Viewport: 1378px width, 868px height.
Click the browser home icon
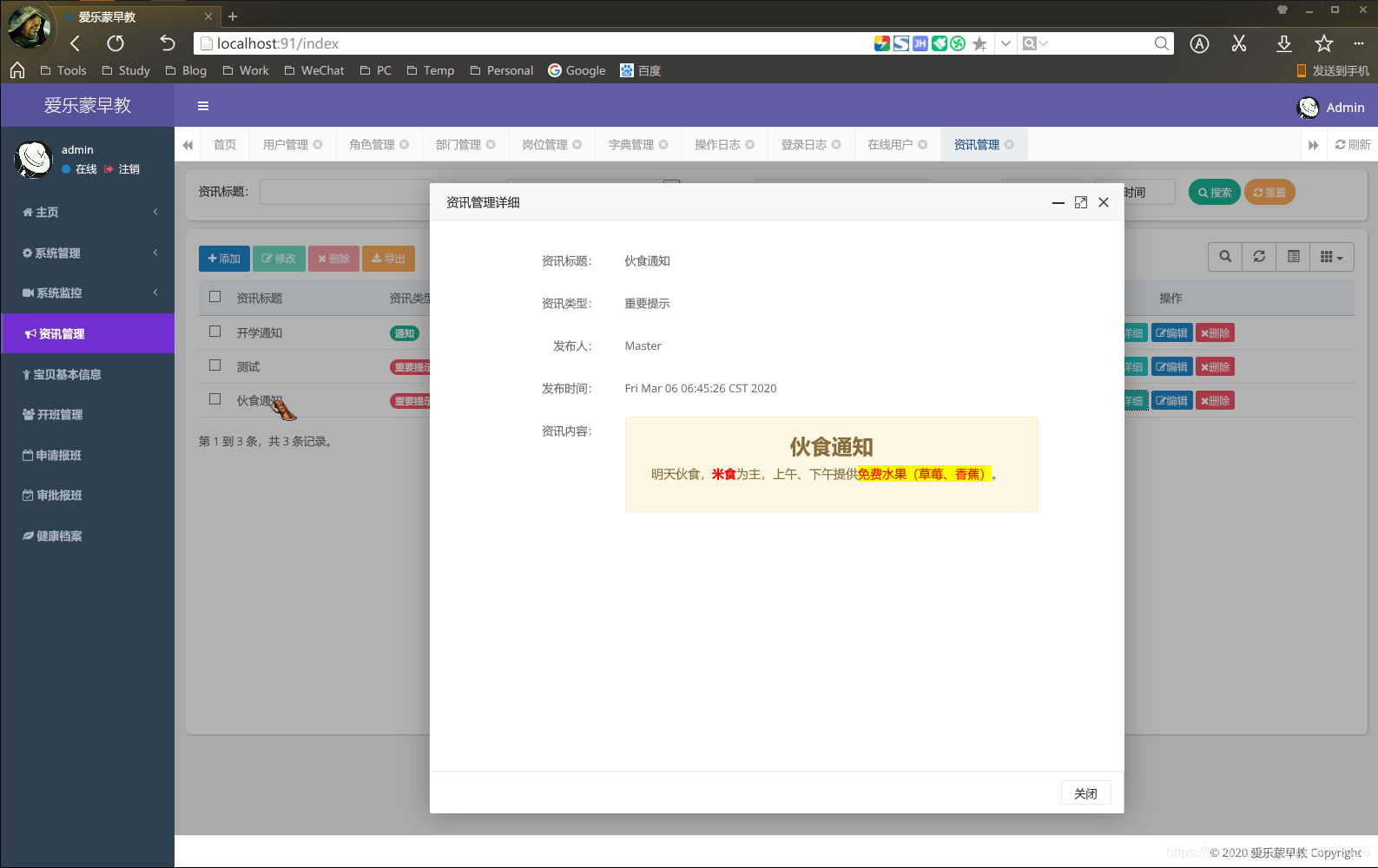pyautogui.click(x=17, y=70)
